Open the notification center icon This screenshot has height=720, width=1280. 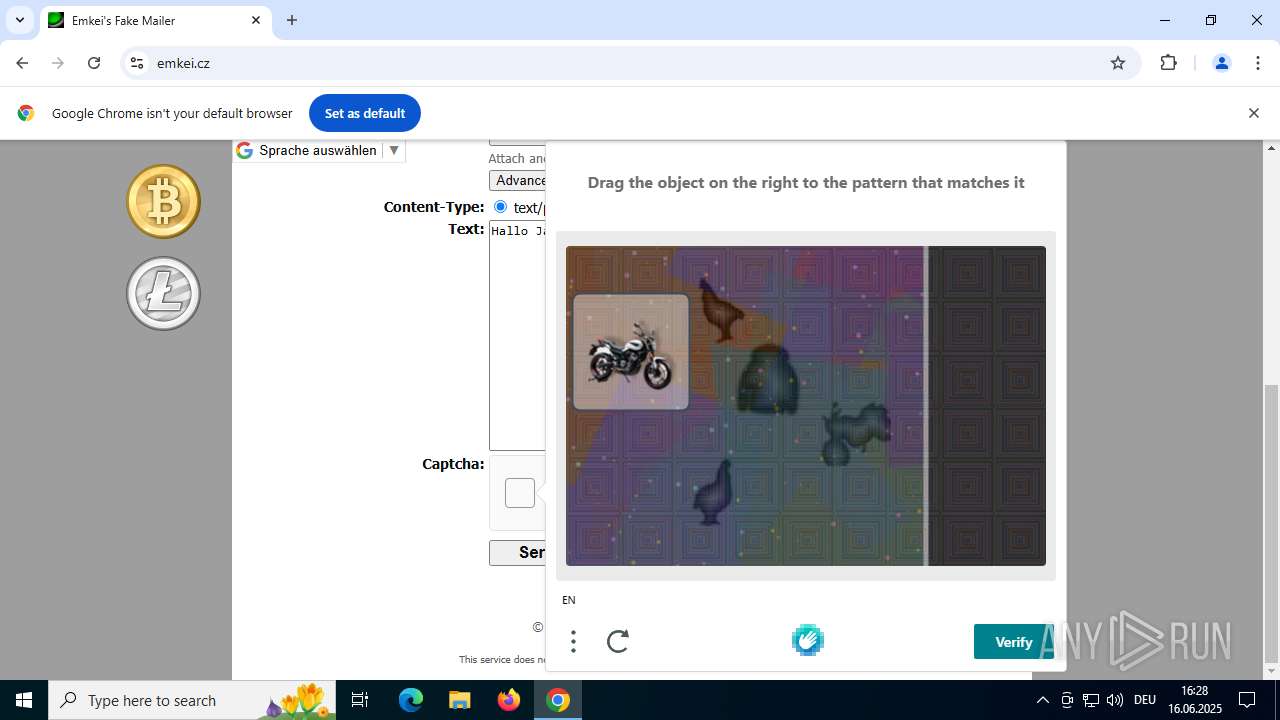pyautogui.click(x=1248, y=700)
